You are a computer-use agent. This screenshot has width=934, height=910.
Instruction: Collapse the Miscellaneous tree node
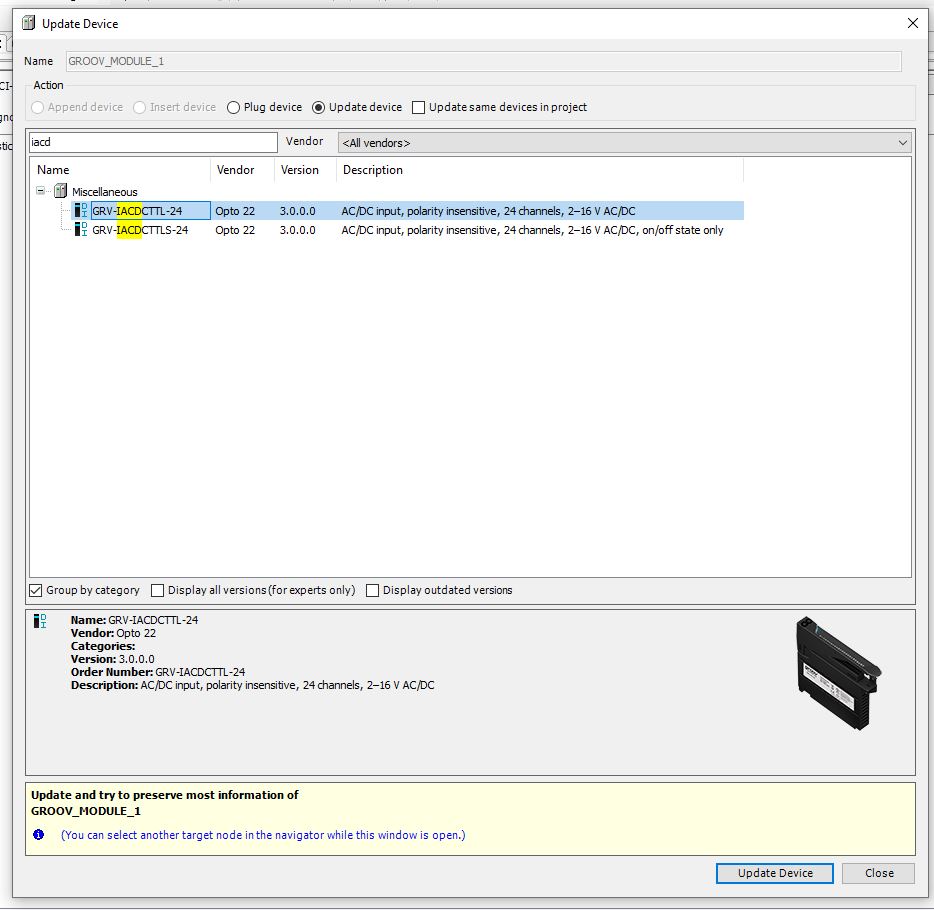click(41, 191)
